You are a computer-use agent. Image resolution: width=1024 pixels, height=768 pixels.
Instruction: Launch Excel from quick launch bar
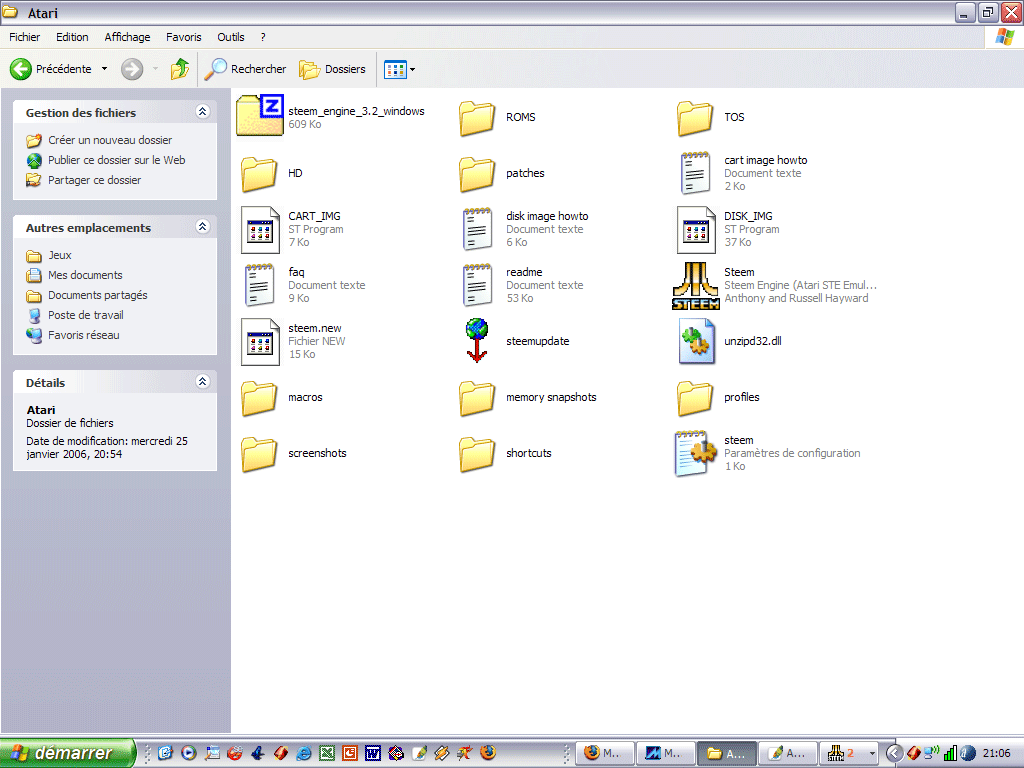(327, 753)
